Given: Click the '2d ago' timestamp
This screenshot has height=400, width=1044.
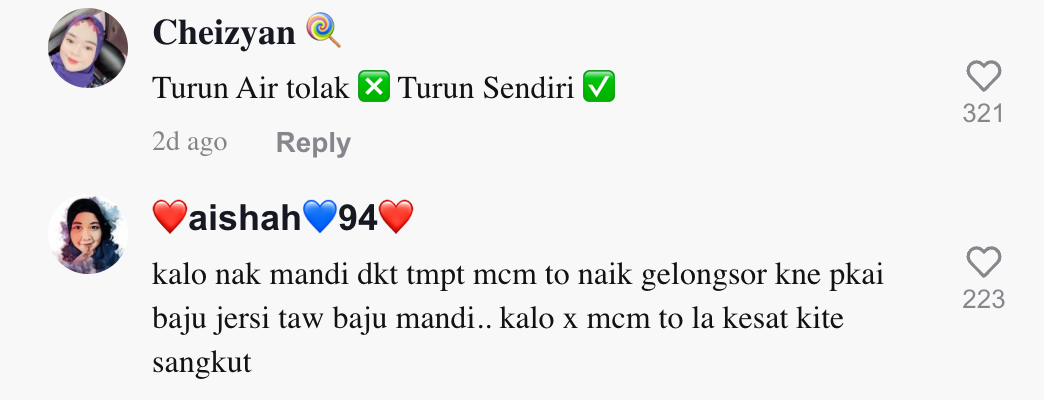Looking at the screenshot, I should pos(190,142).
